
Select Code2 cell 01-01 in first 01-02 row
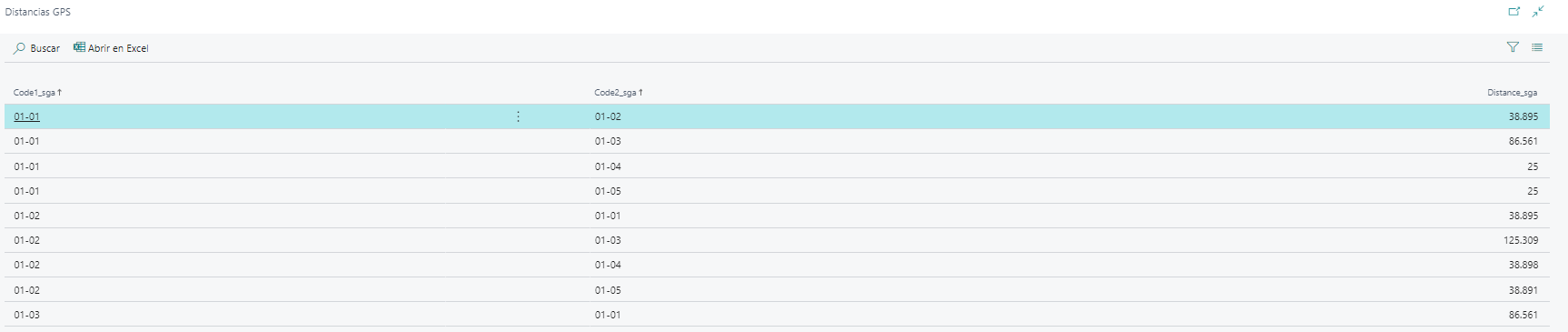tap(608, 216)
